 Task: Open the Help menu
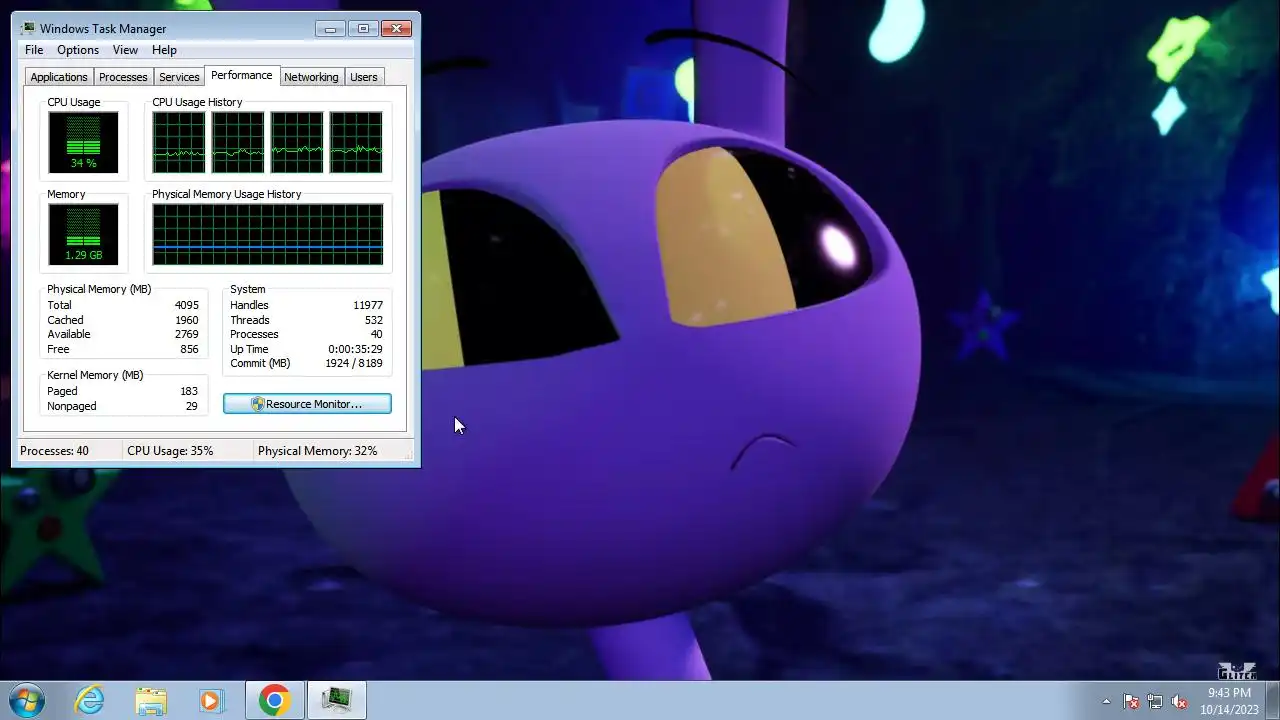tap(164, 50)
